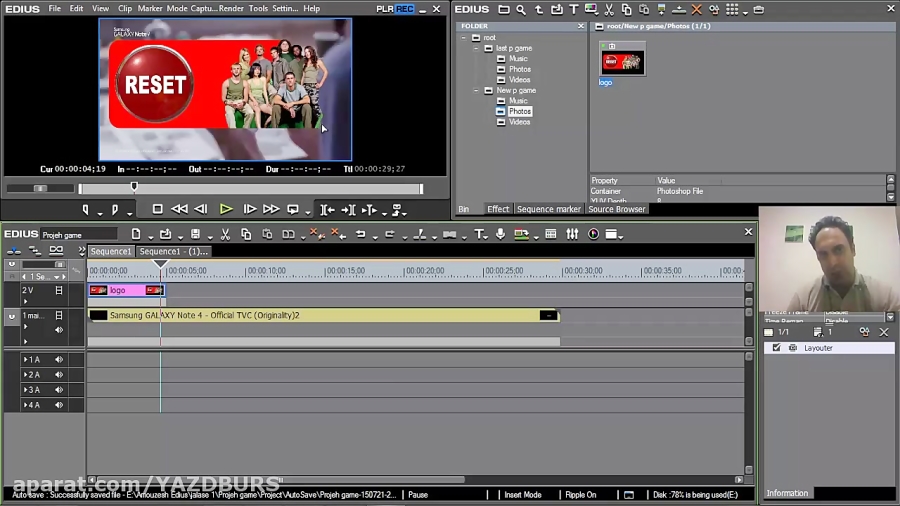Click the Save project icon in timeline toolbar
Viewport: 900px width, 506px height.
pyautogui.click(x=195, y=234)
